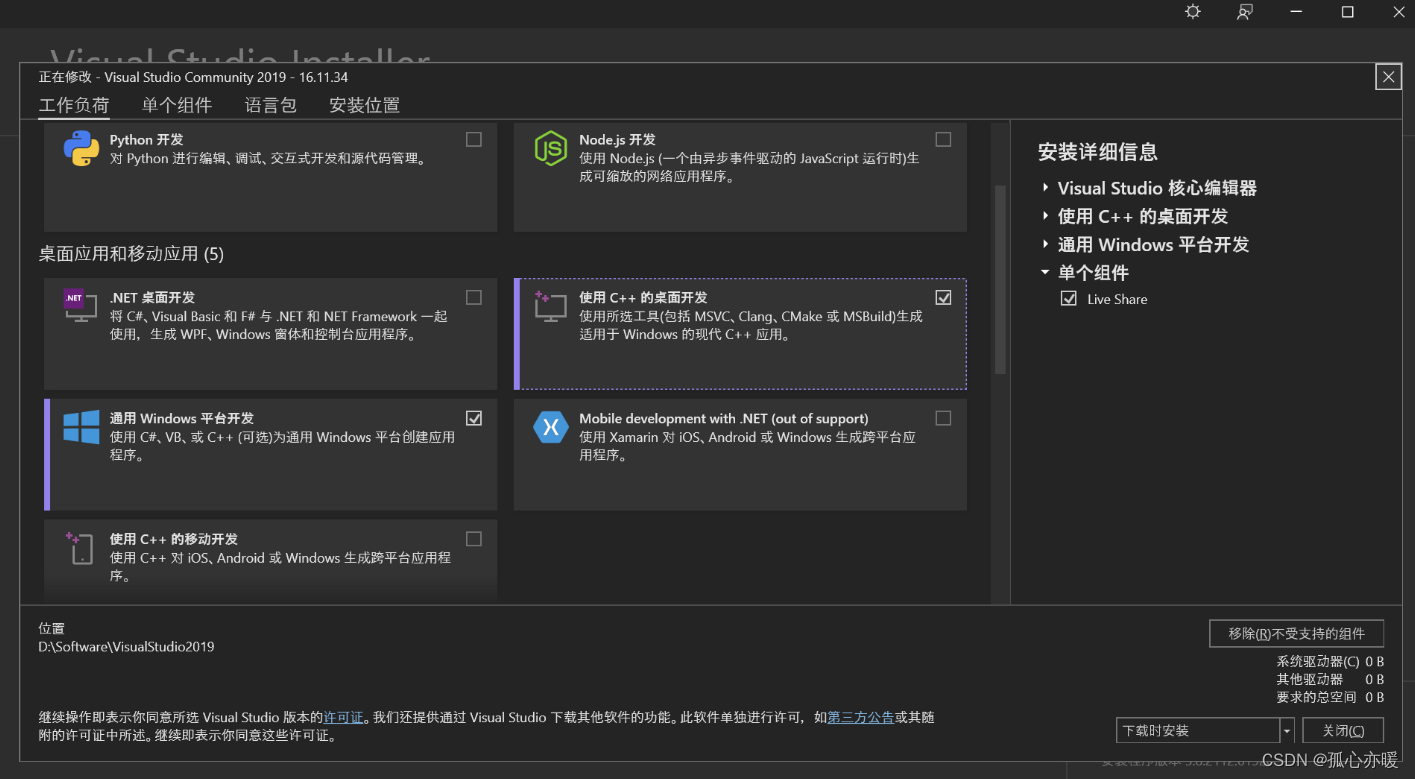Check the Python 开发 workload checkbox
The image size is (1415, 779).
click(474, 140)
